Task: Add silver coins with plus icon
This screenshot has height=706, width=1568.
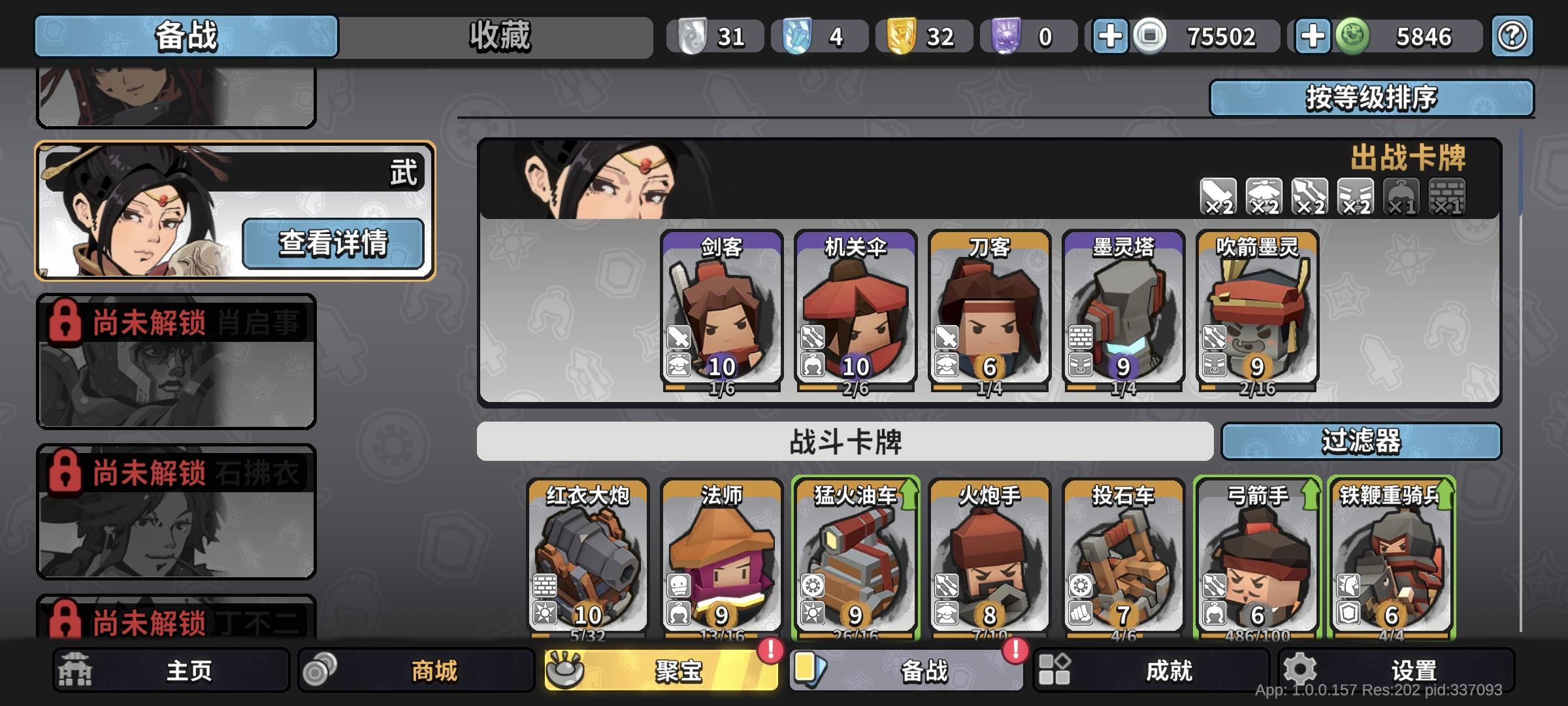Action: (1110, 36)
